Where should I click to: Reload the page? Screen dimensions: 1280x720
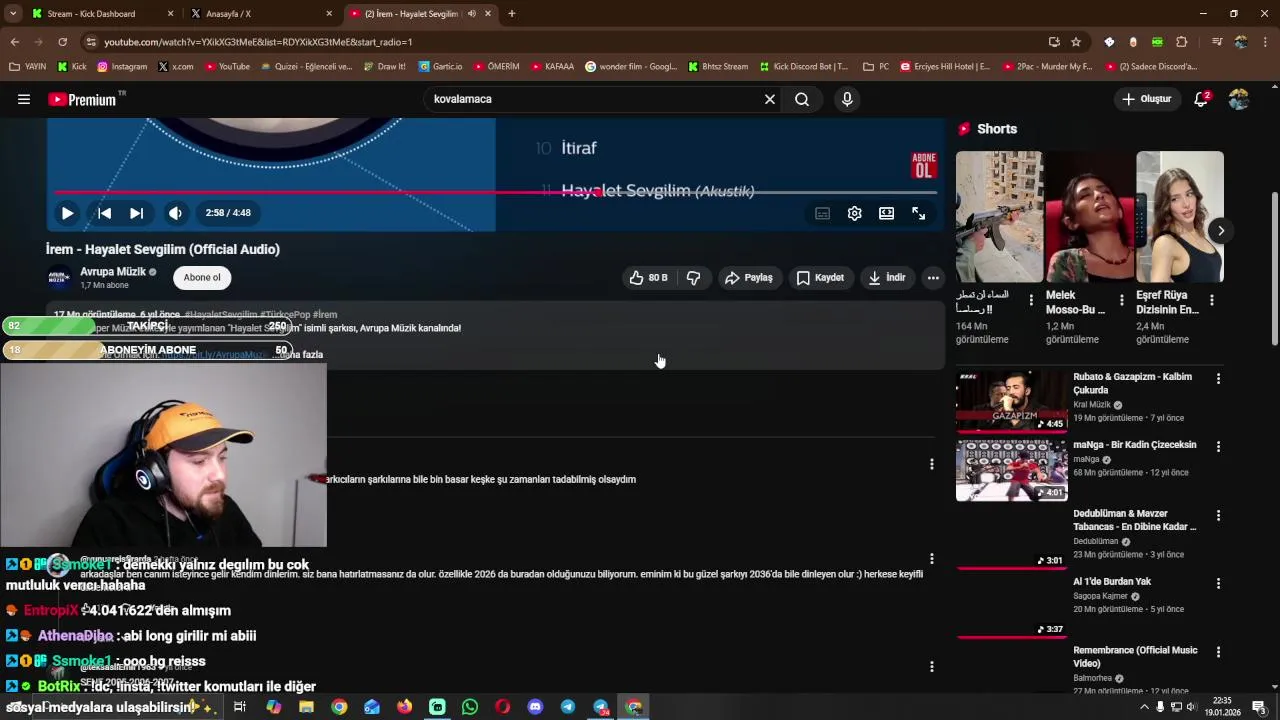(x=62, y=42)
